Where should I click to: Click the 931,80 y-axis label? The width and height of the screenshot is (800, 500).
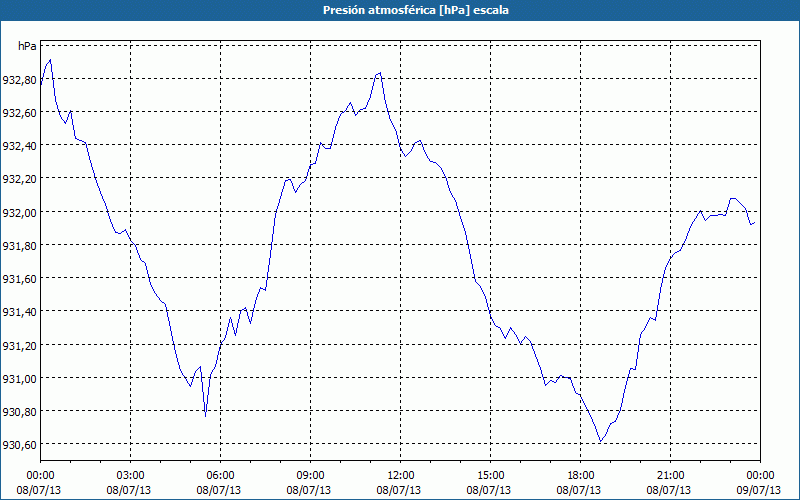(x=19, y=245)
